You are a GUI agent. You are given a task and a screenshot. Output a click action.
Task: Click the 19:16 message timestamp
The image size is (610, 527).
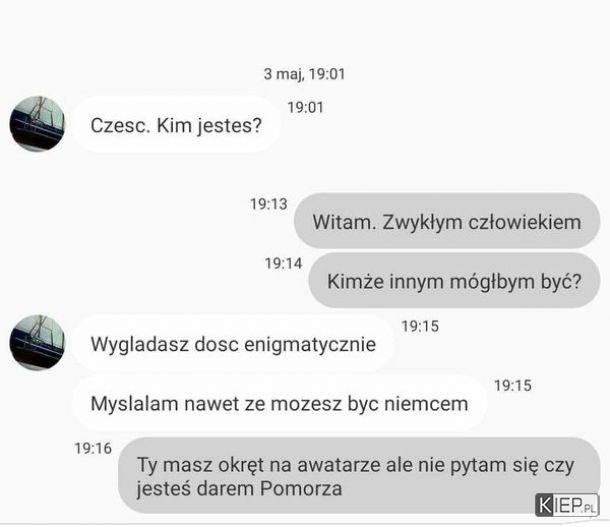(93, 448)
